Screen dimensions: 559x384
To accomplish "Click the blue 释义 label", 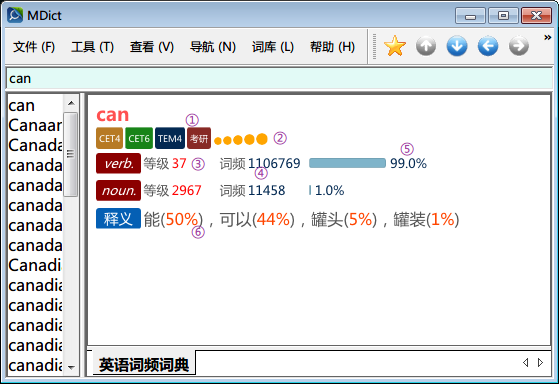I will click(x=118, y=218).
